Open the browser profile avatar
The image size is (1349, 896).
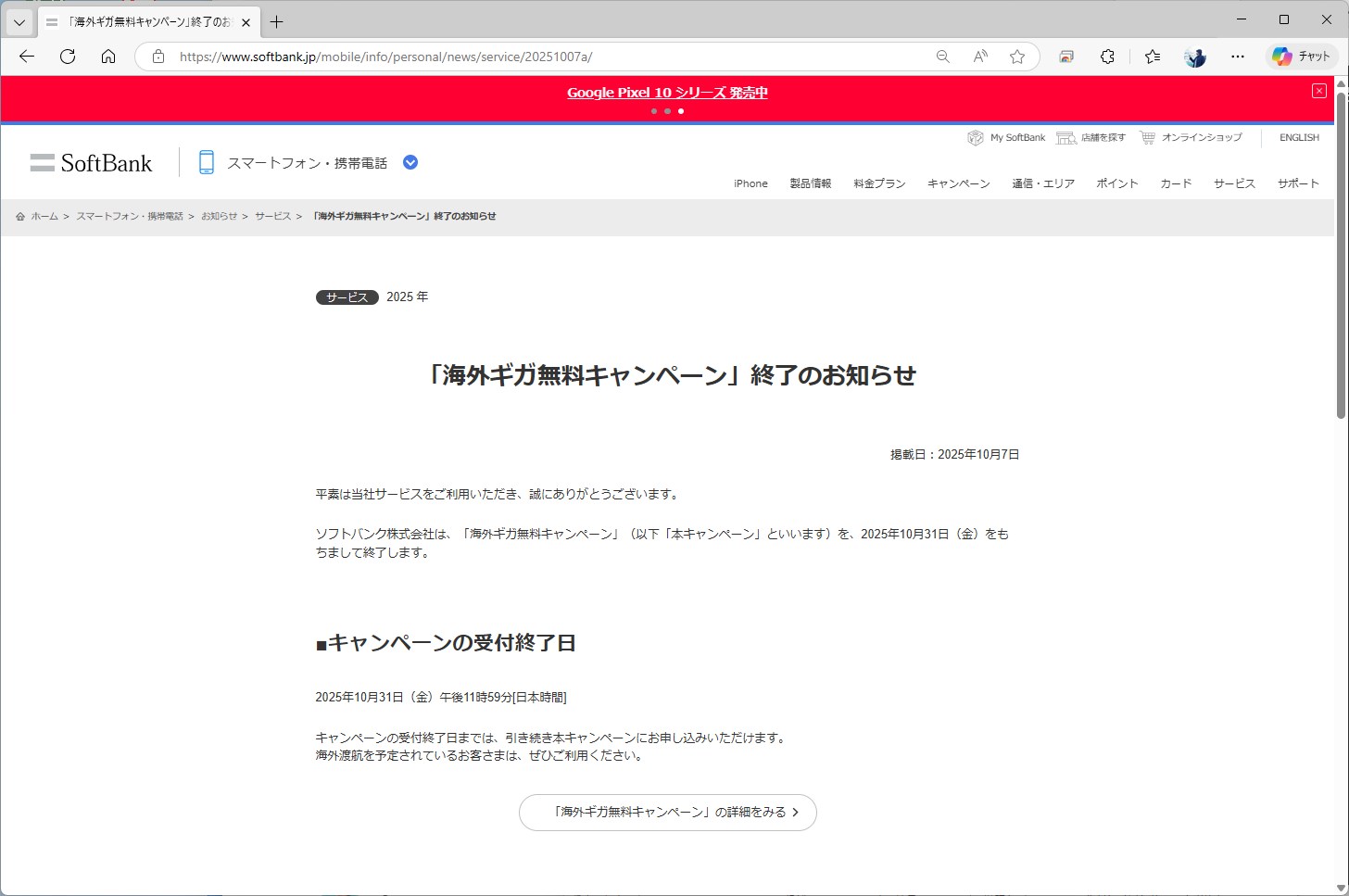[x=1194, y=57]
